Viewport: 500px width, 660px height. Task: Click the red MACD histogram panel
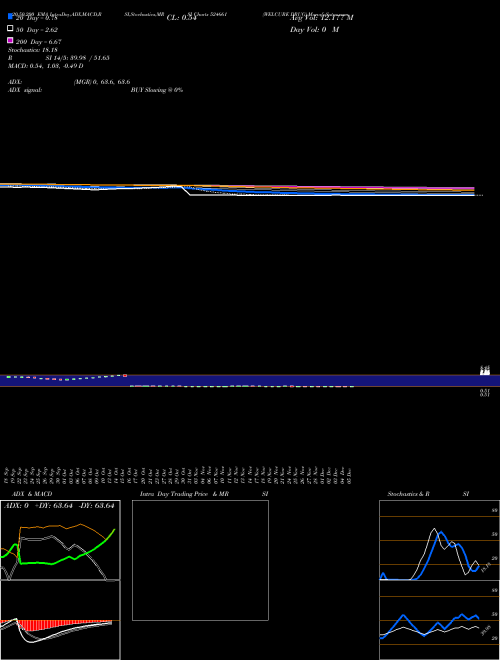click(x=60, y=620)
